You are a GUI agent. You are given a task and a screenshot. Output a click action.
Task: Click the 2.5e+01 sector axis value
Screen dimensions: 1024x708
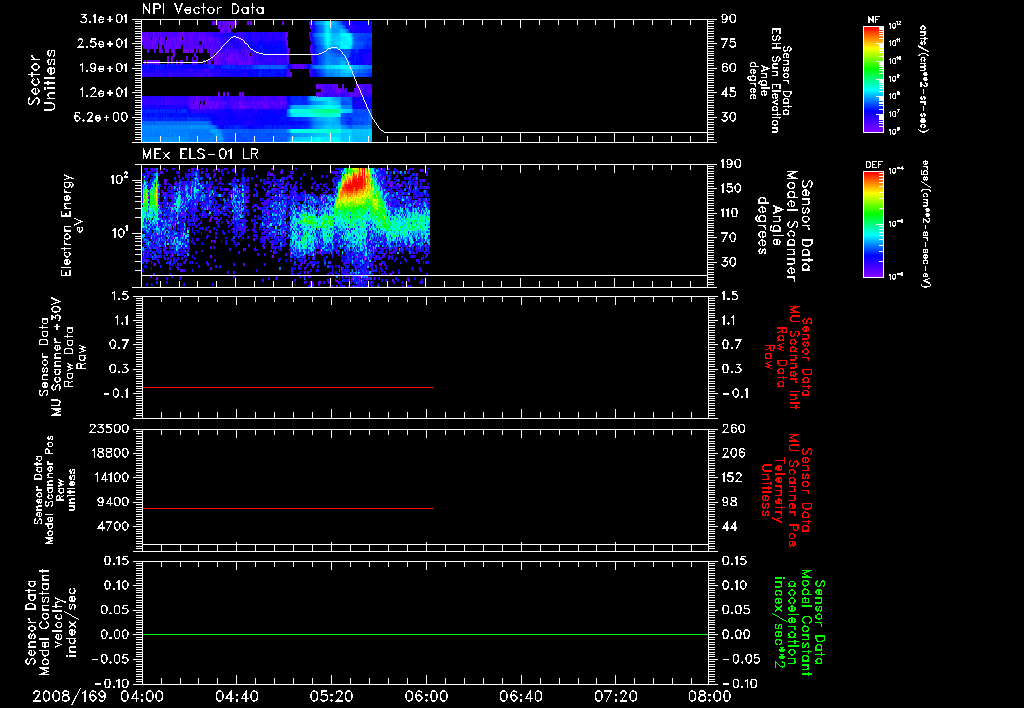(x=104, y=43)
